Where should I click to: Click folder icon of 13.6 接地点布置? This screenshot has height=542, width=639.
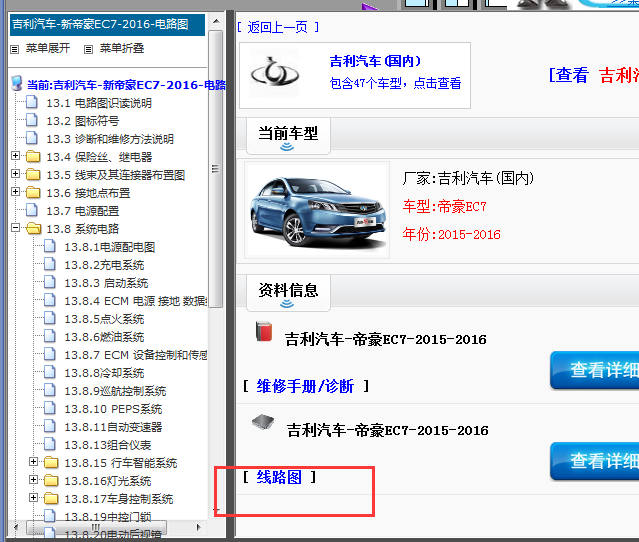[x=33, y=192]
